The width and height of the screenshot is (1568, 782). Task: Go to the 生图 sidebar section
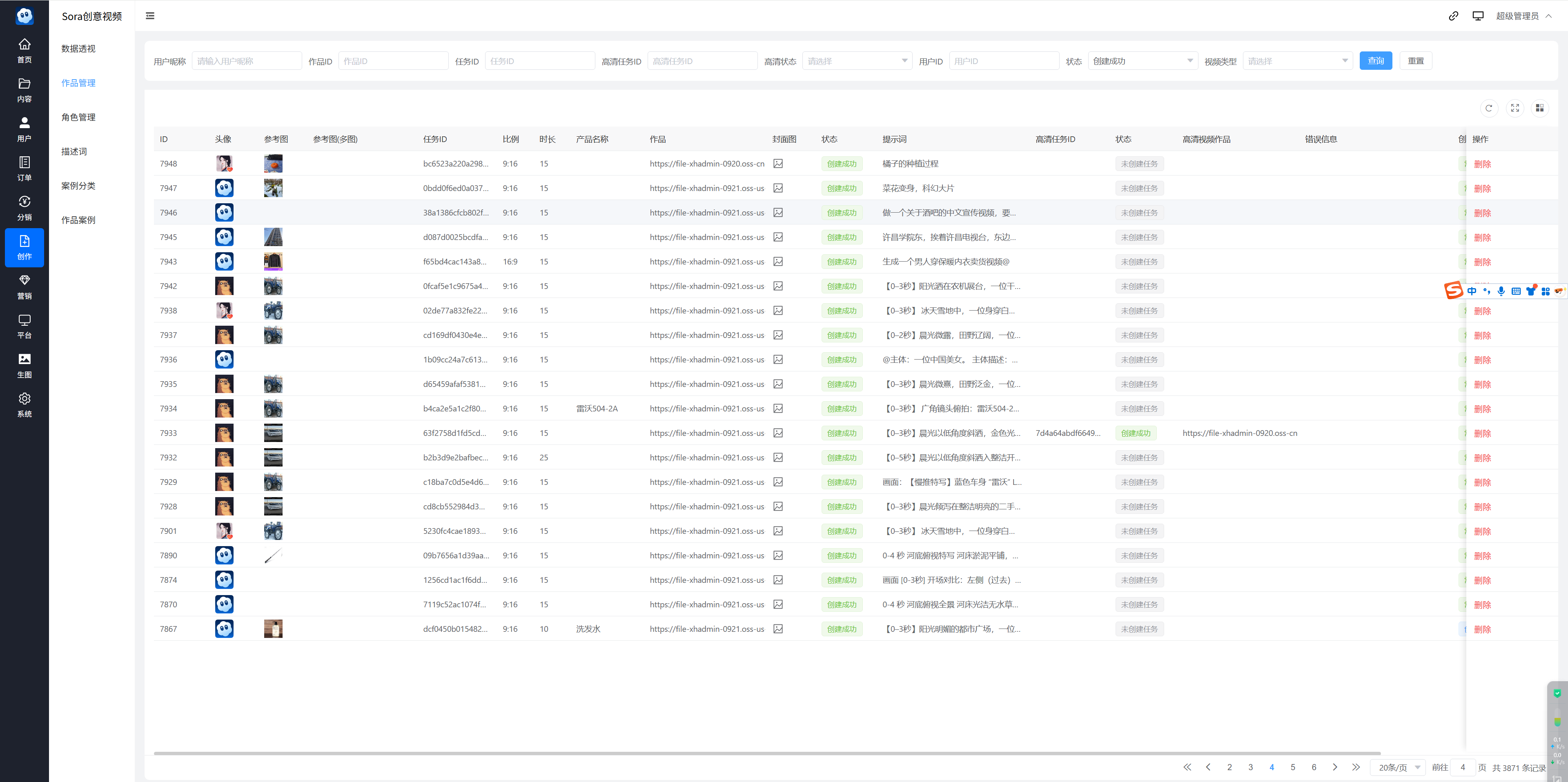[x=24, y=366]
